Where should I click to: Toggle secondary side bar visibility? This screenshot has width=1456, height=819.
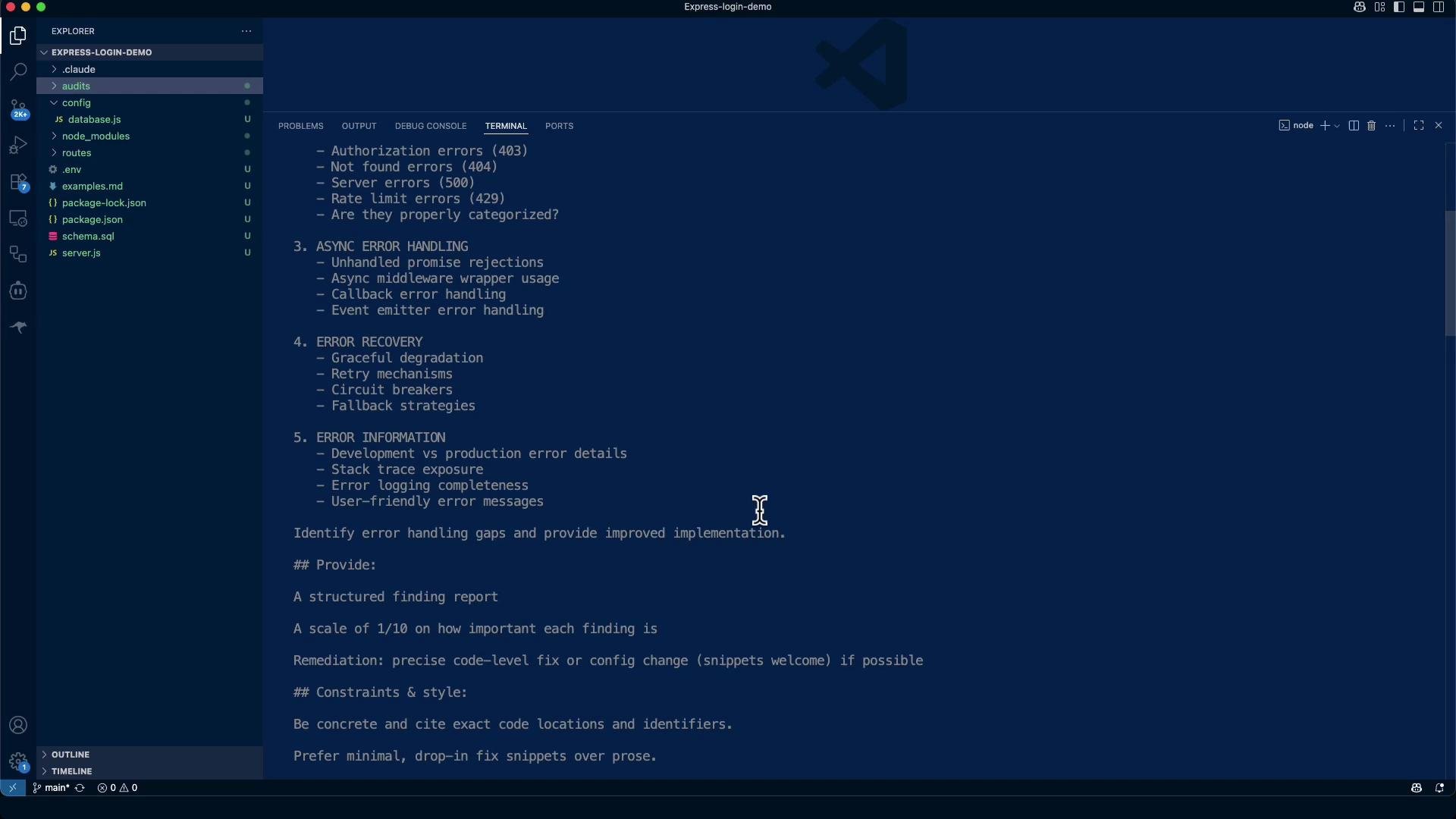(1439, 7)
